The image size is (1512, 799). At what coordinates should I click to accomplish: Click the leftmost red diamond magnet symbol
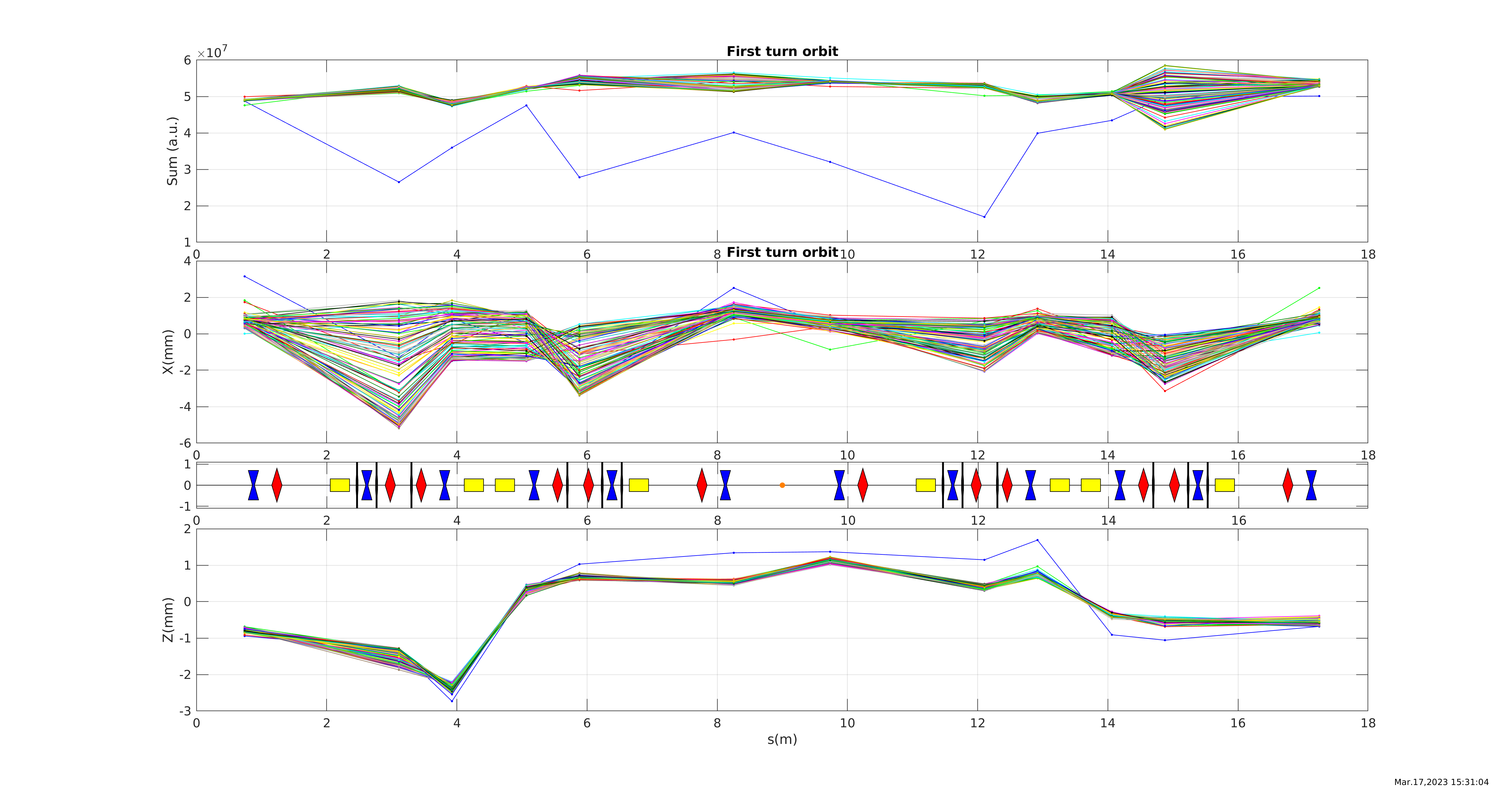(277, 485)
